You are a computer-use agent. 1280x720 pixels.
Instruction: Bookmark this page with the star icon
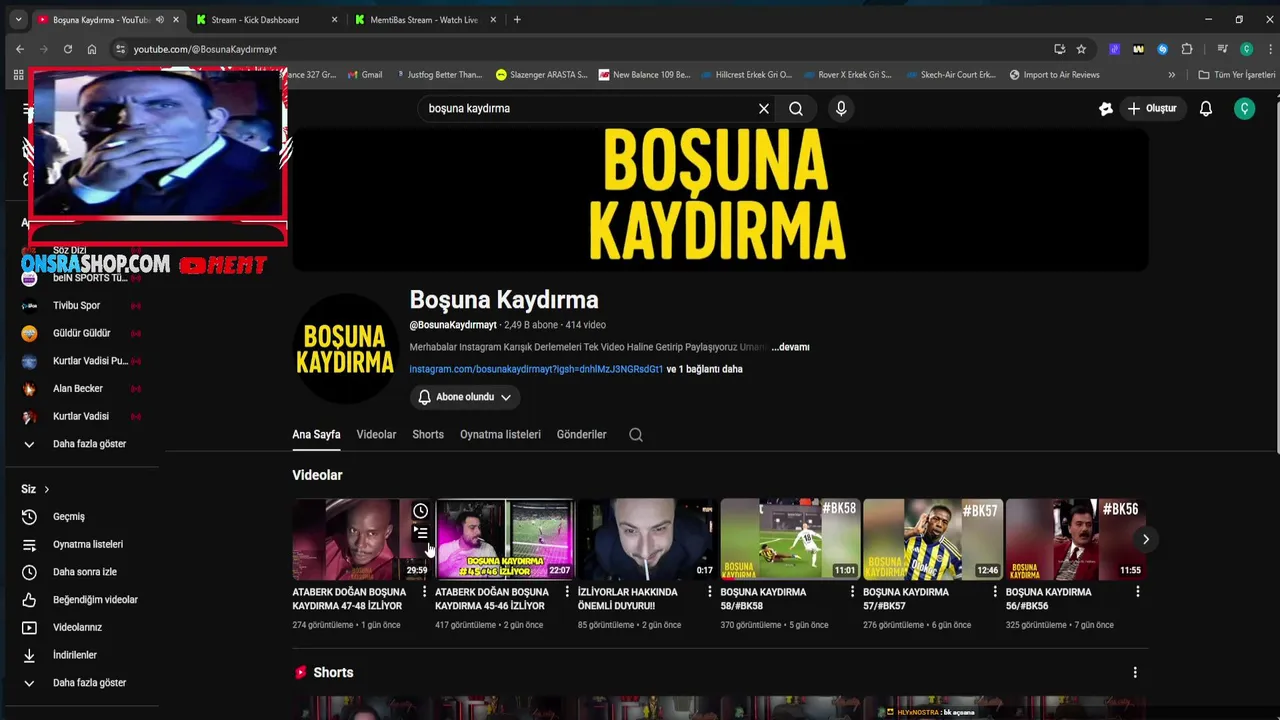tap(1081, 49)
